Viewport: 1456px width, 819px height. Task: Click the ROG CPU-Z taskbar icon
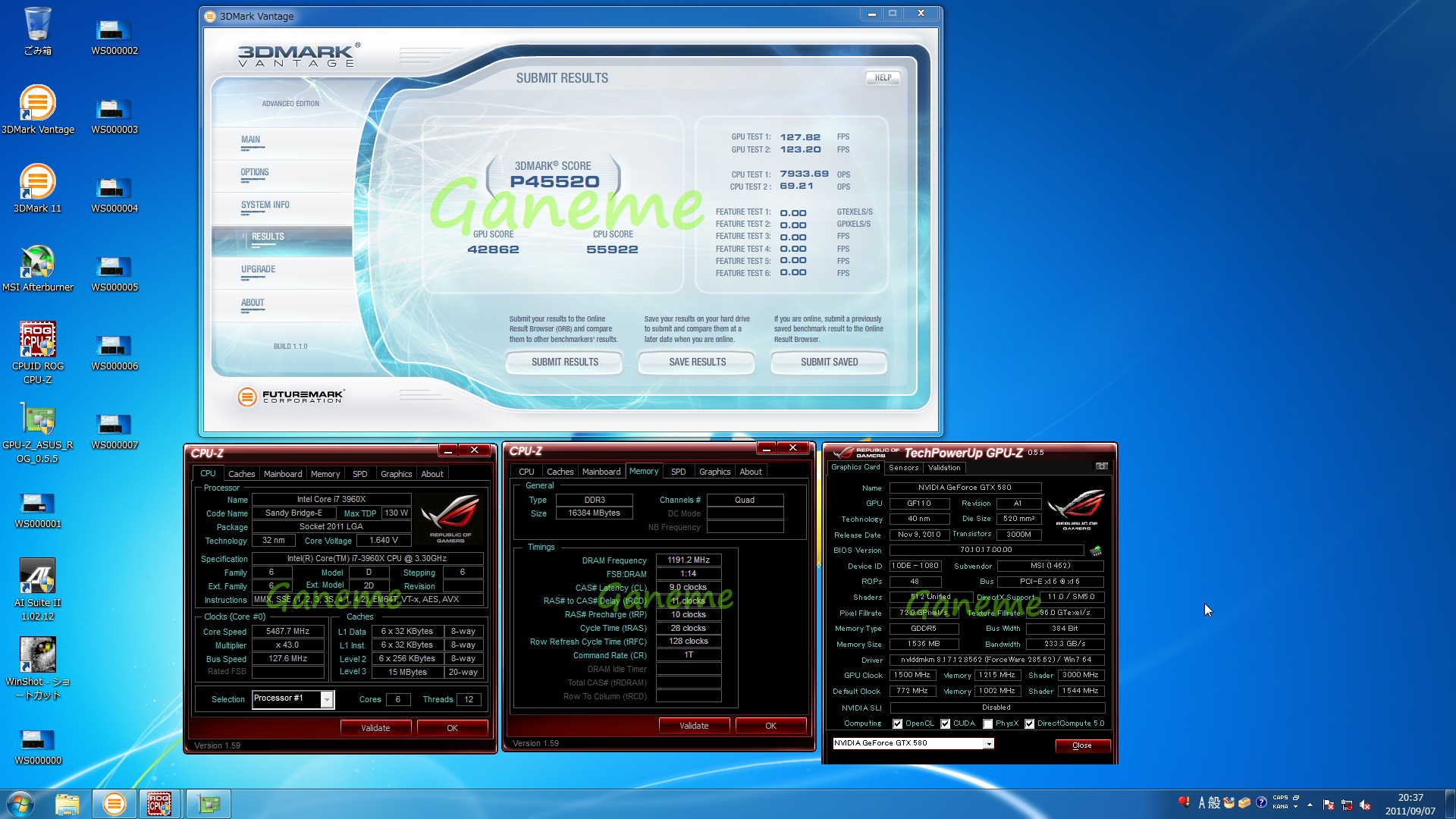pyautogui.click(x=159, y=803)
